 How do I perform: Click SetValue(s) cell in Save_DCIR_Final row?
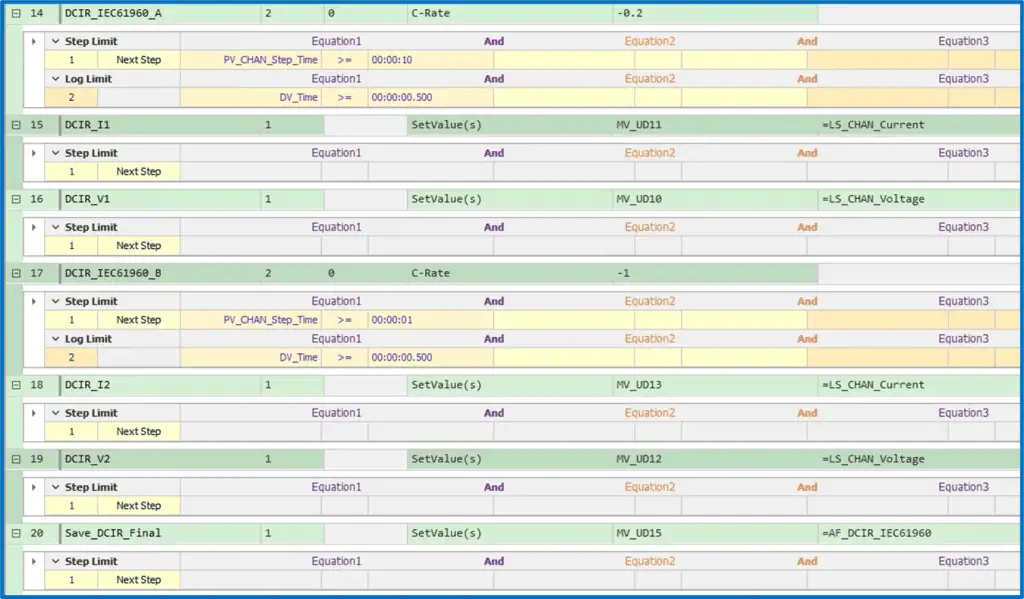[x=509, y=533]
